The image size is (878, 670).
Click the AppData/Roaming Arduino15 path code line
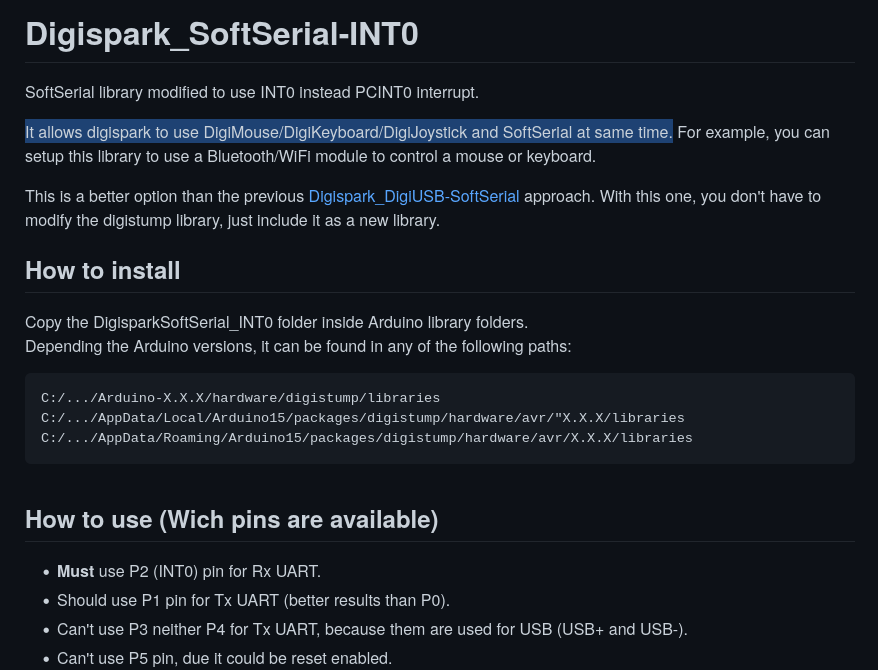point(366,438)
